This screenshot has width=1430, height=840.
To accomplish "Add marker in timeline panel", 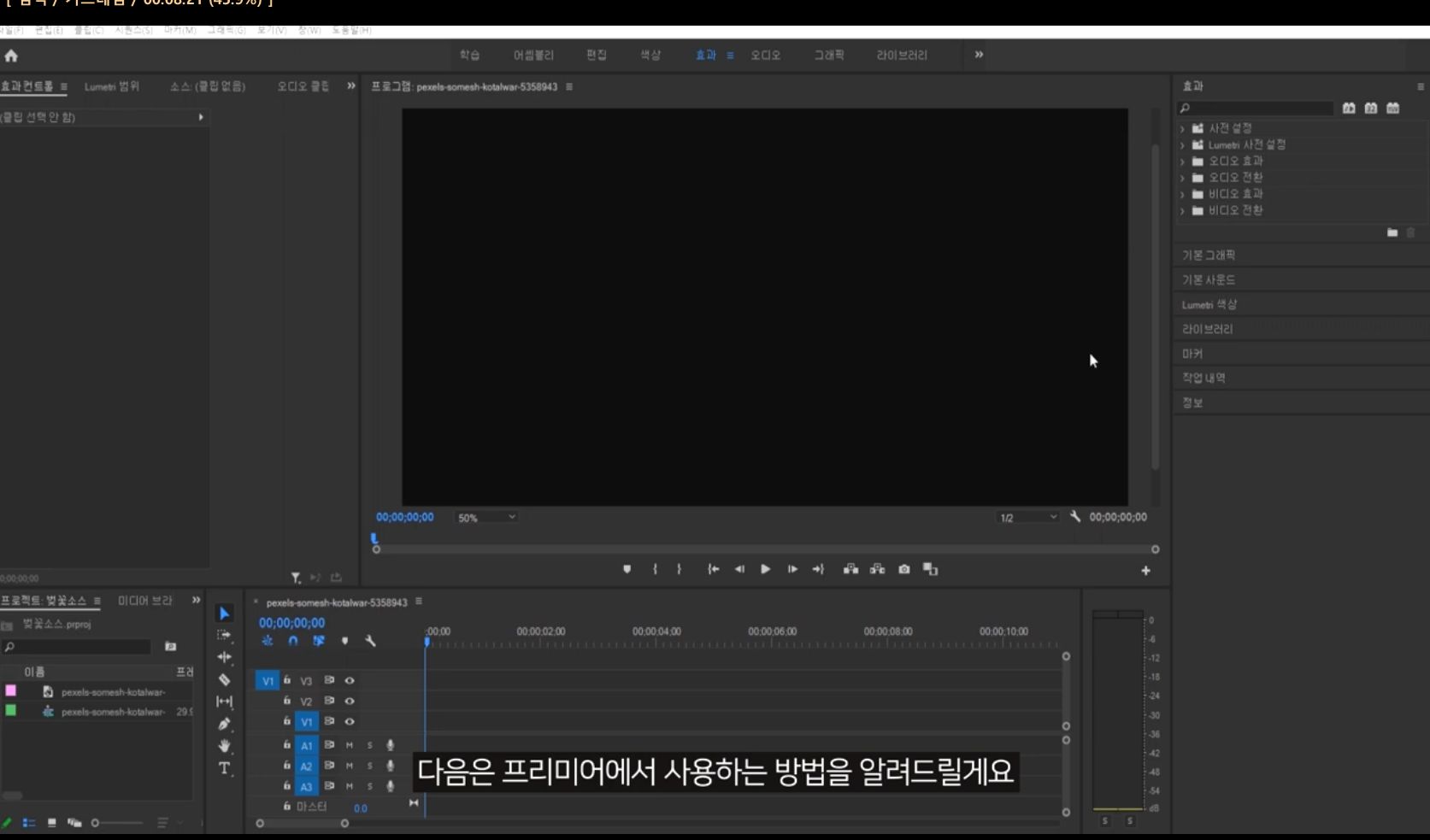I will 344,641.
